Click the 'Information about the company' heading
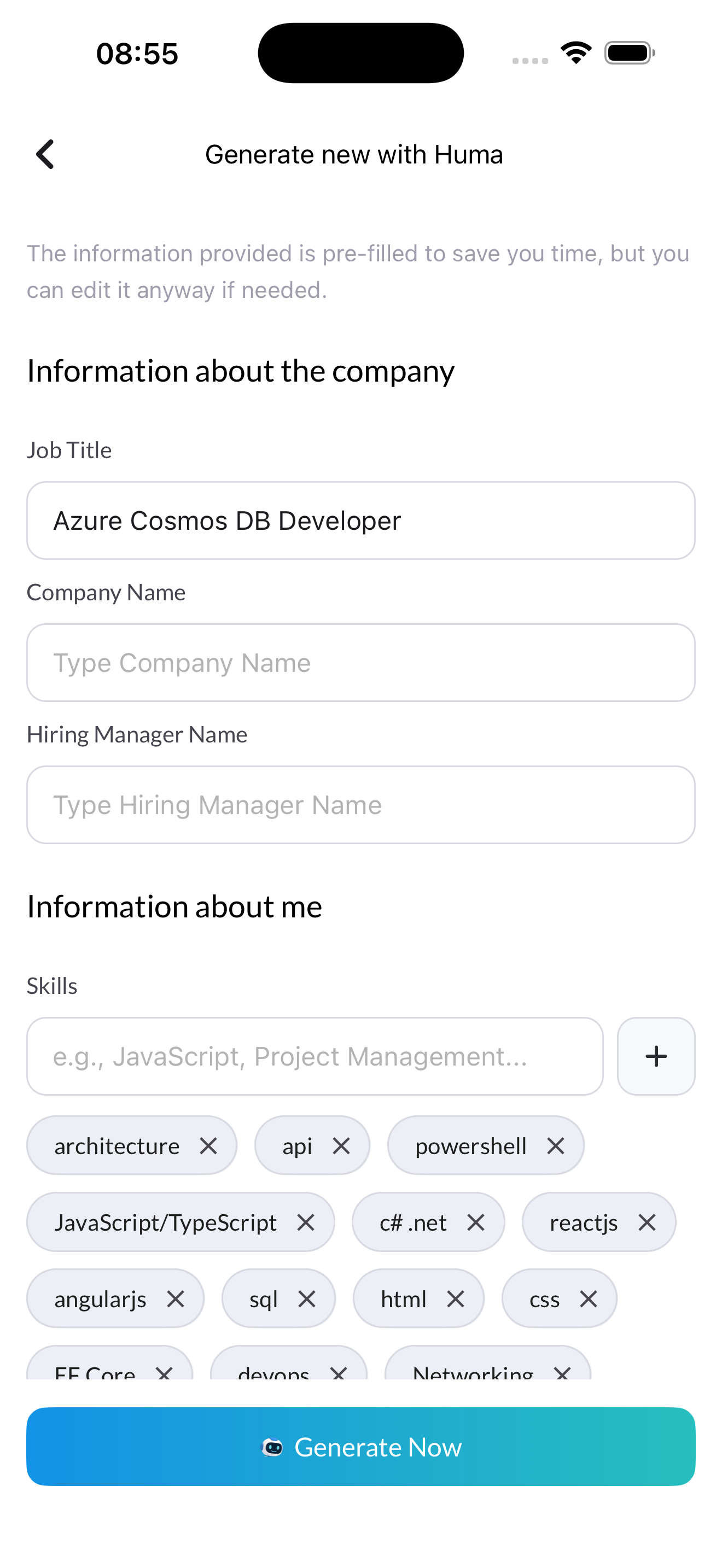 coord(241,371)
